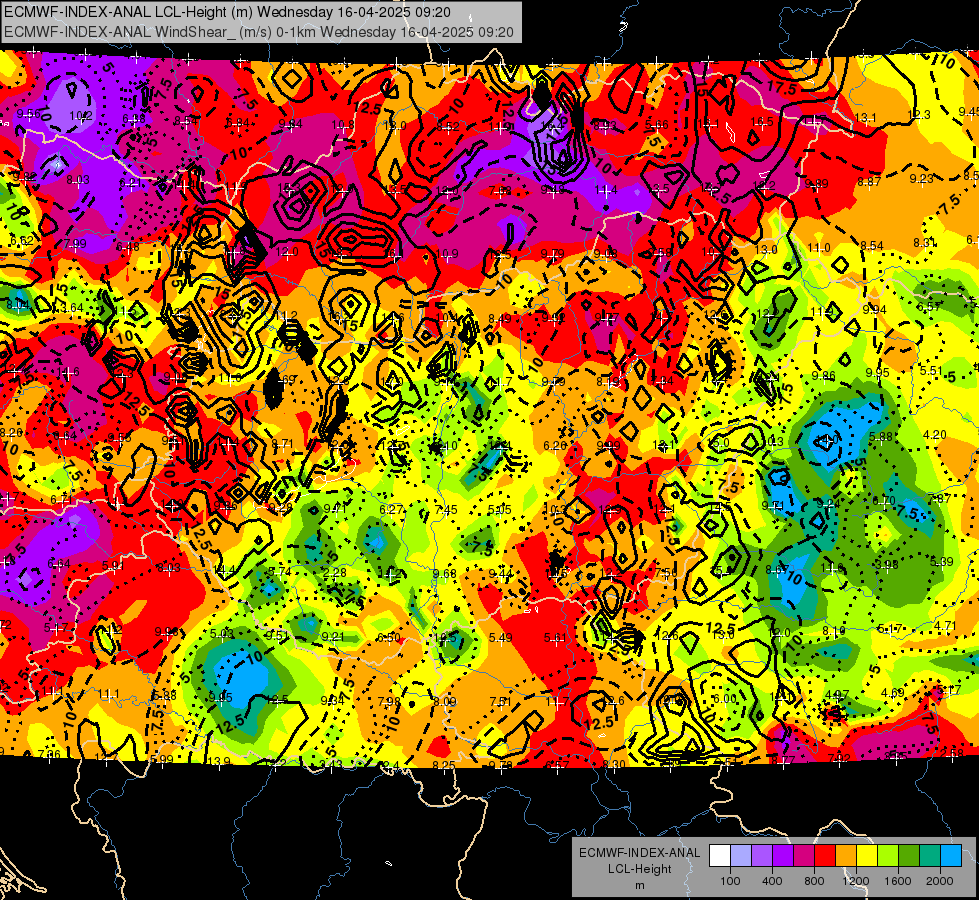This screenshot has height=900, width=979.
Task: Click the map value 8.71
Action: (x=283, y=443)
